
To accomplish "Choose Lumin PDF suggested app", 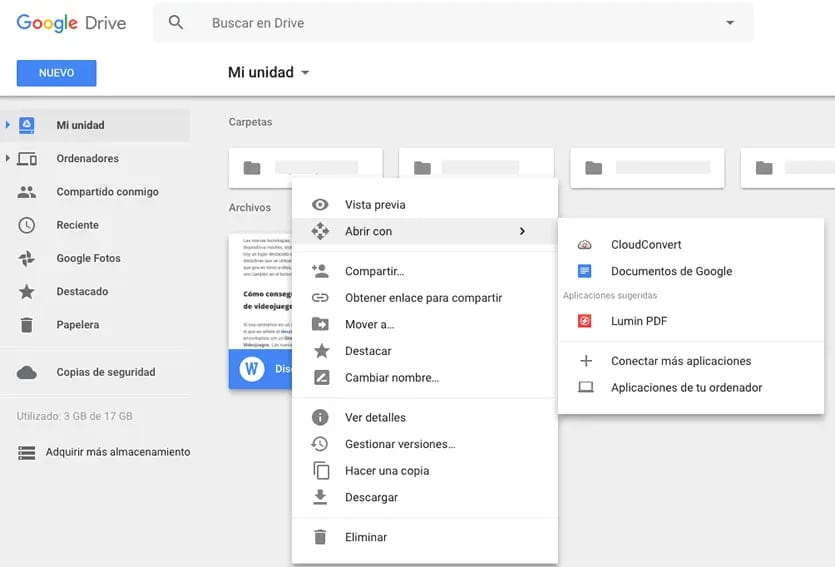I will (691, 321).
